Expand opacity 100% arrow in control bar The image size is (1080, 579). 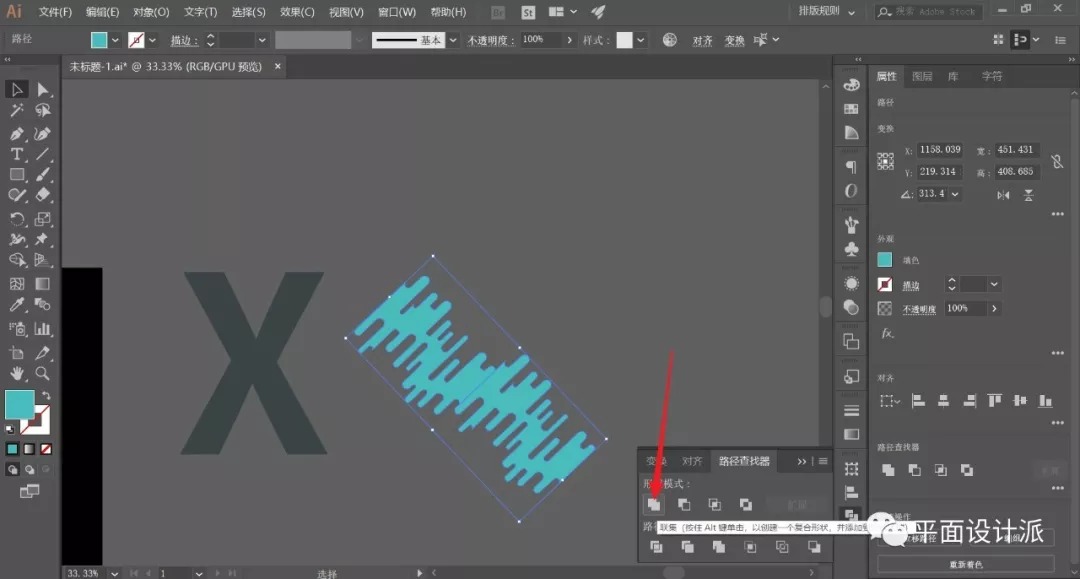click(x=569, y=40)
